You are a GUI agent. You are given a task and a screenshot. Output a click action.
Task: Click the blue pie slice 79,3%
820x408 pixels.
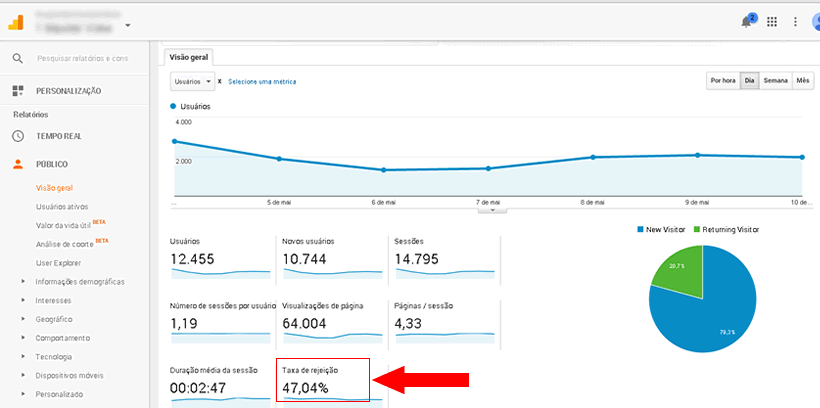pos(716,314)
